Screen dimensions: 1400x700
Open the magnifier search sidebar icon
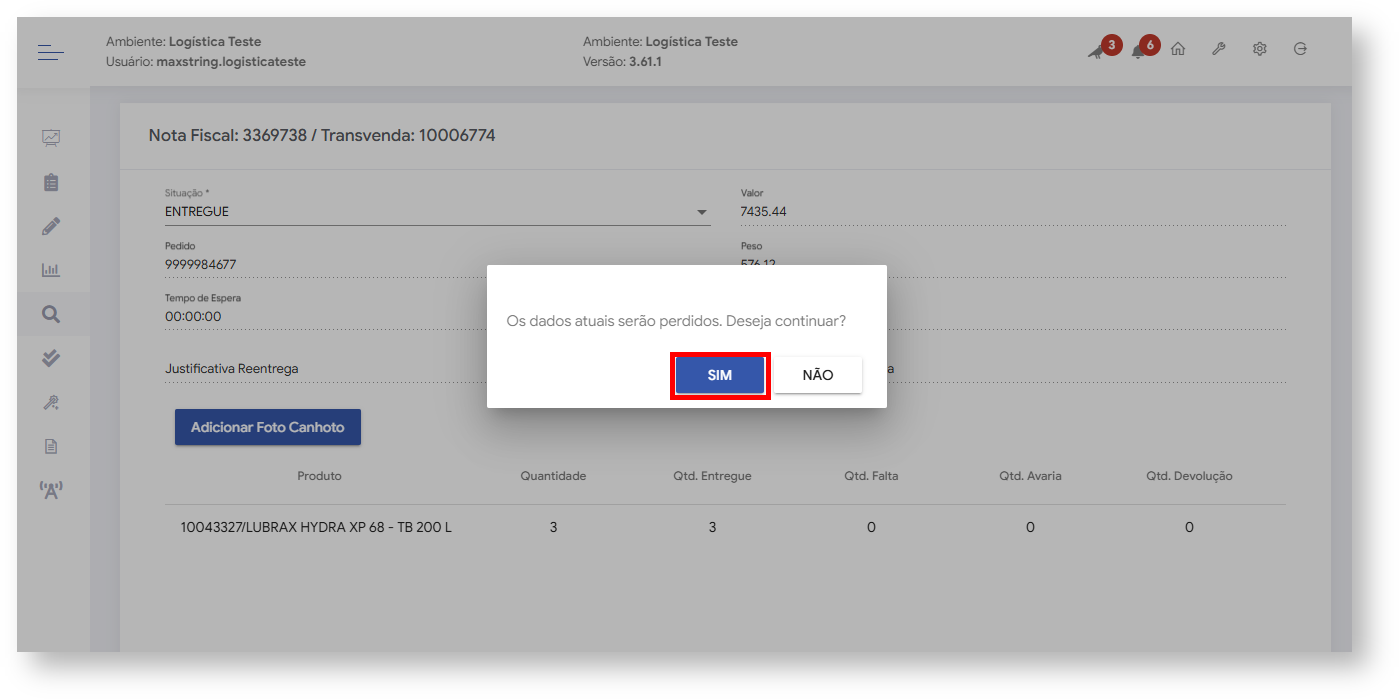[51, 314]
